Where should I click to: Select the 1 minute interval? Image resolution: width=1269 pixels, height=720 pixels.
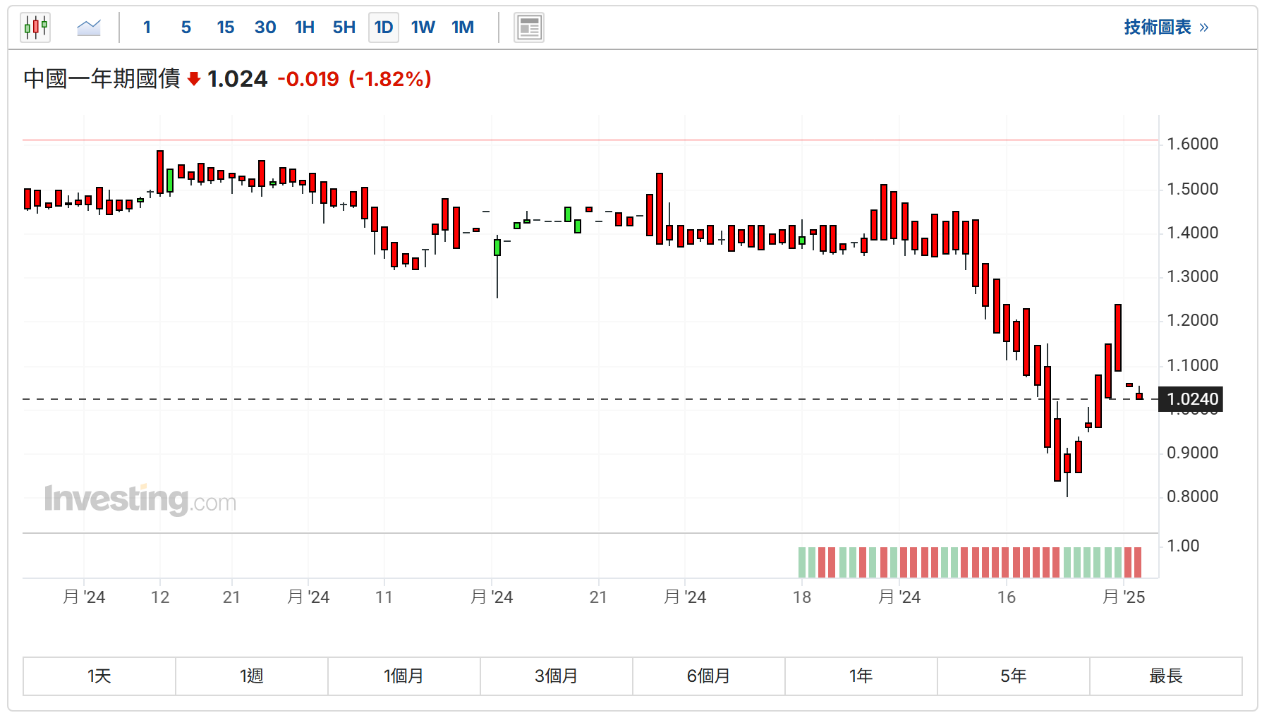click(x=147, y=27)
